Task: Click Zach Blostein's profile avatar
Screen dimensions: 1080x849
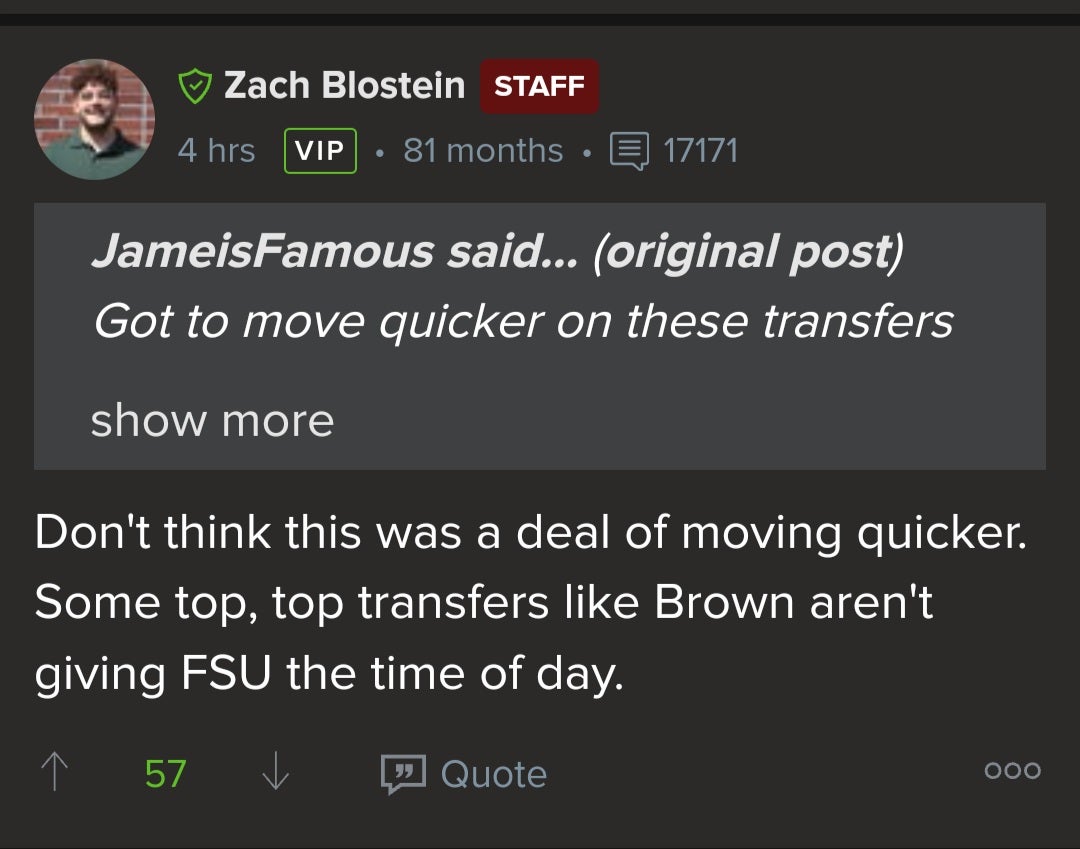Action: tap(94, 119)
